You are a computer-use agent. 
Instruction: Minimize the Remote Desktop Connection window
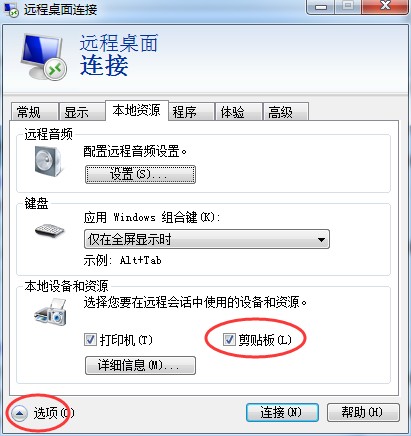coord(320,7)
